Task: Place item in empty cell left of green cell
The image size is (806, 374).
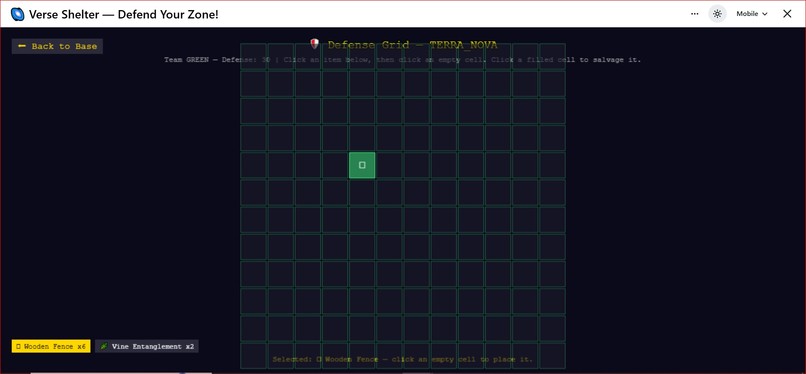Action: pos(335,165)
